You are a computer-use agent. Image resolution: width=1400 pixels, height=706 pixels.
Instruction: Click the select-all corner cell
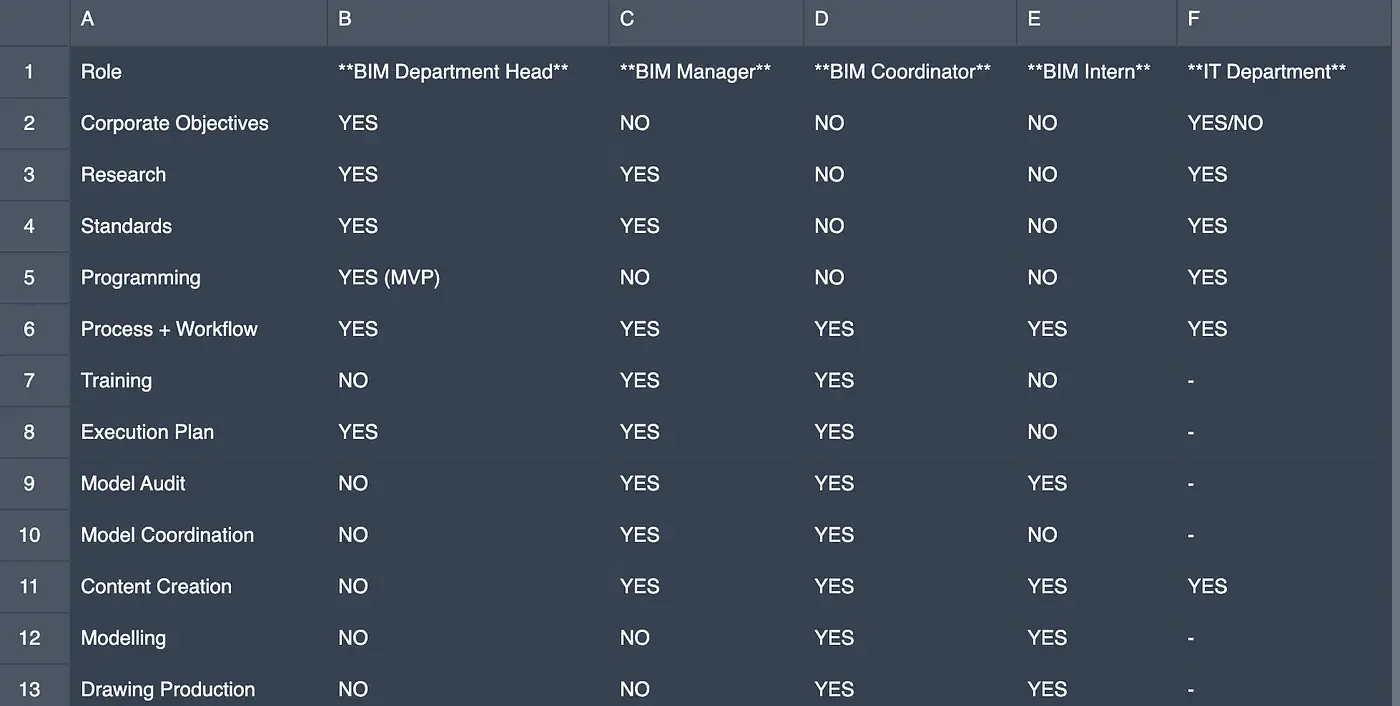(x=34, y=20)
